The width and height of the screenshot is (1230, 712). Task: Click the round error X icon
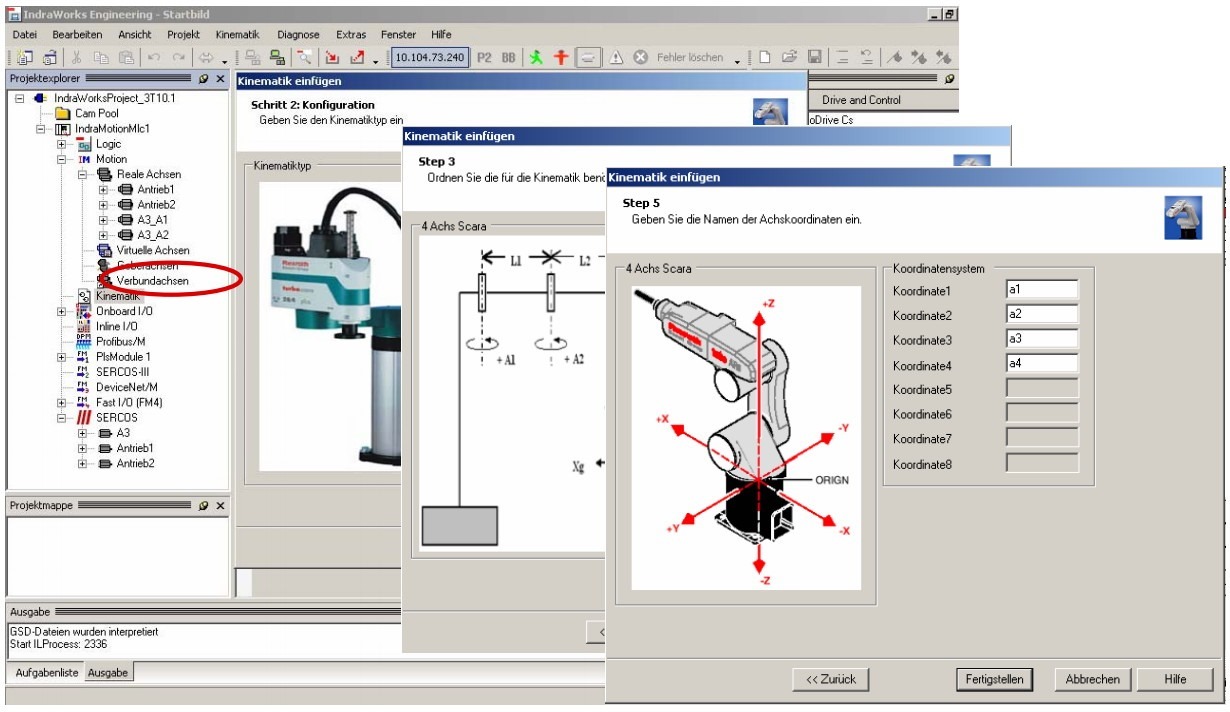pos(641,58)
